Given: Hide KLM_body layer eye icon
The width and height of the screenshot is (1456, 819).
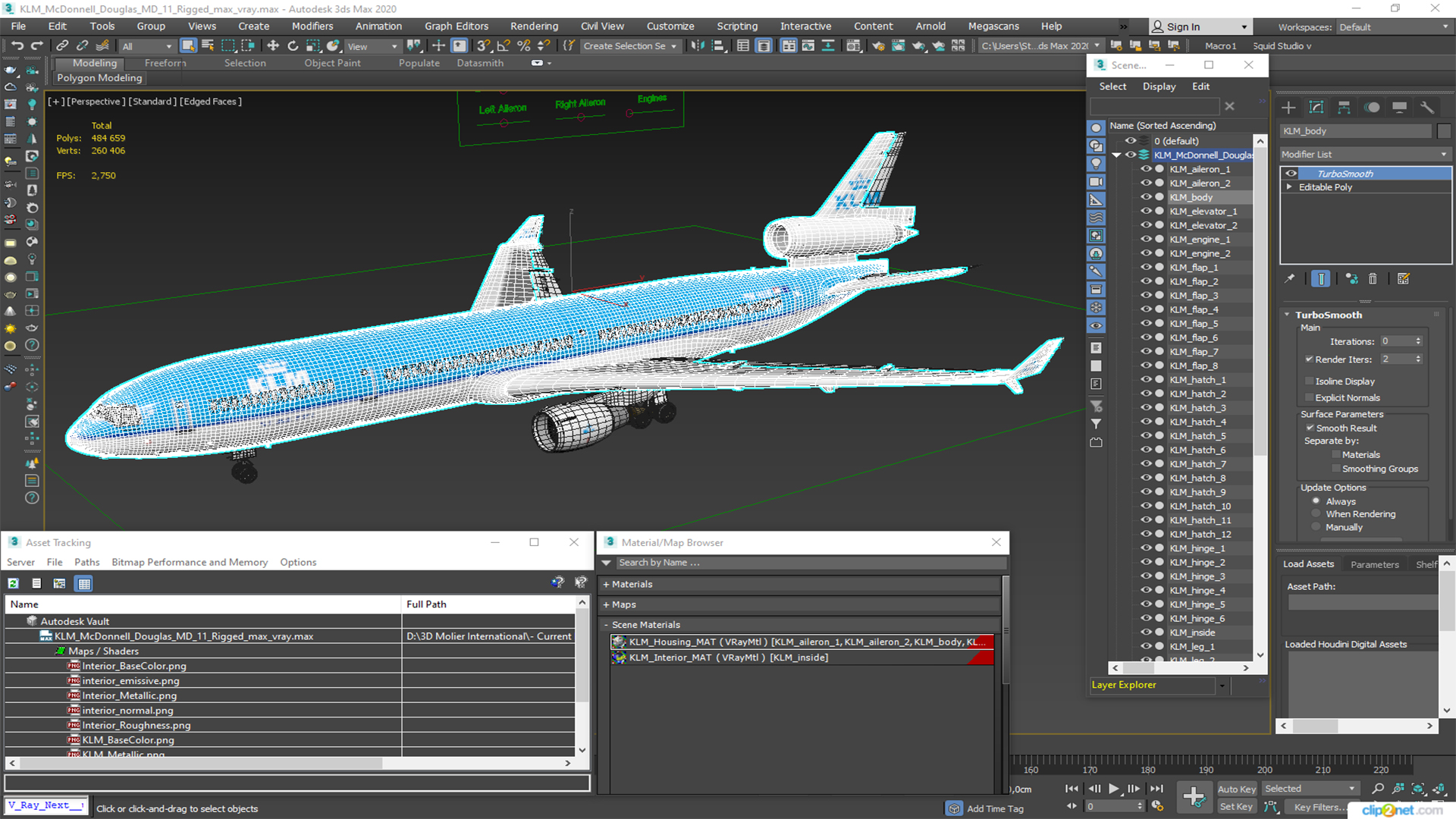Looking at the screenshot, I should coord(1146,197).
